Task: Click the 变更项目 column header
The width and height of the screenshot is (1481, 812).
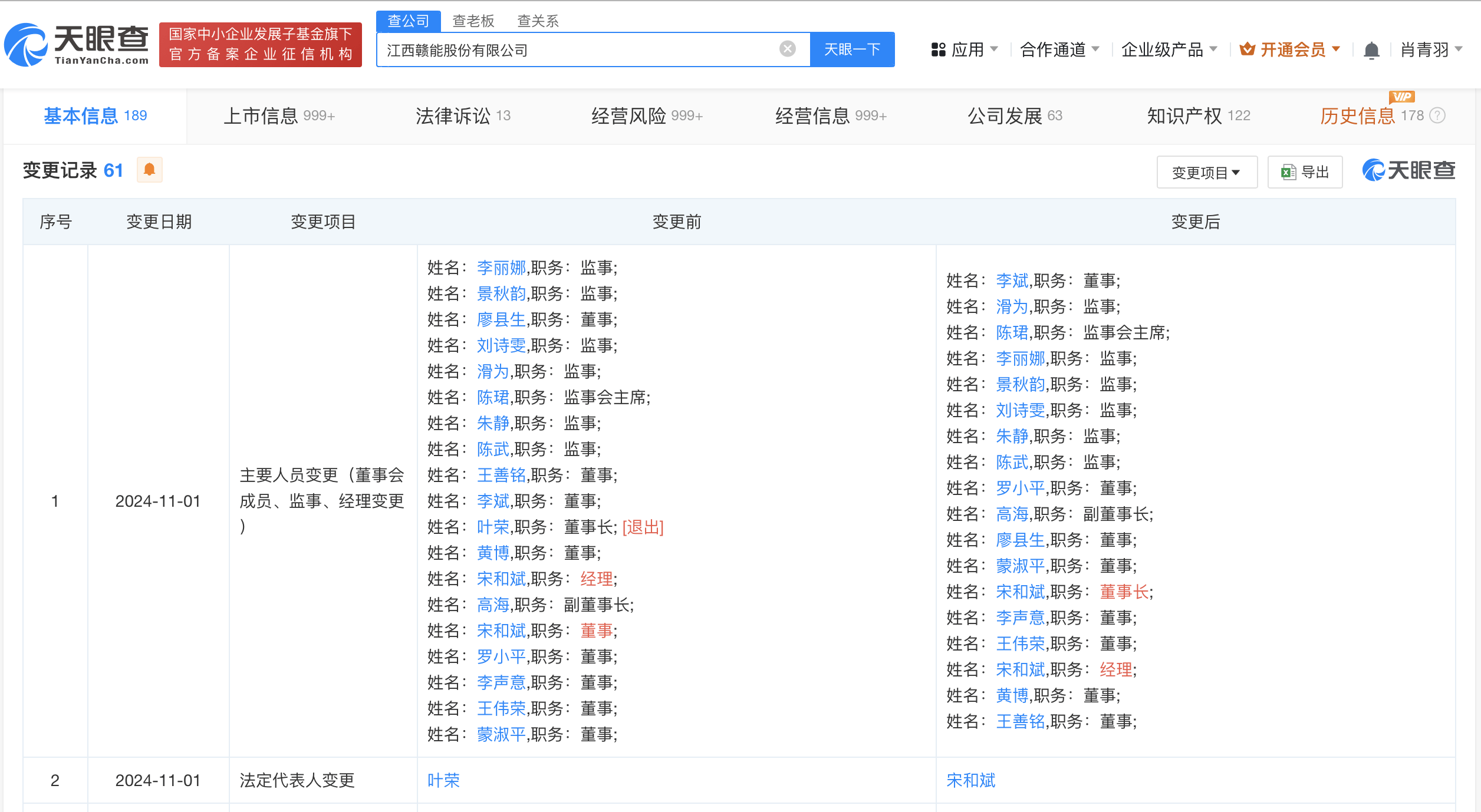Action: pyautogui.click(x=323, y=222)
